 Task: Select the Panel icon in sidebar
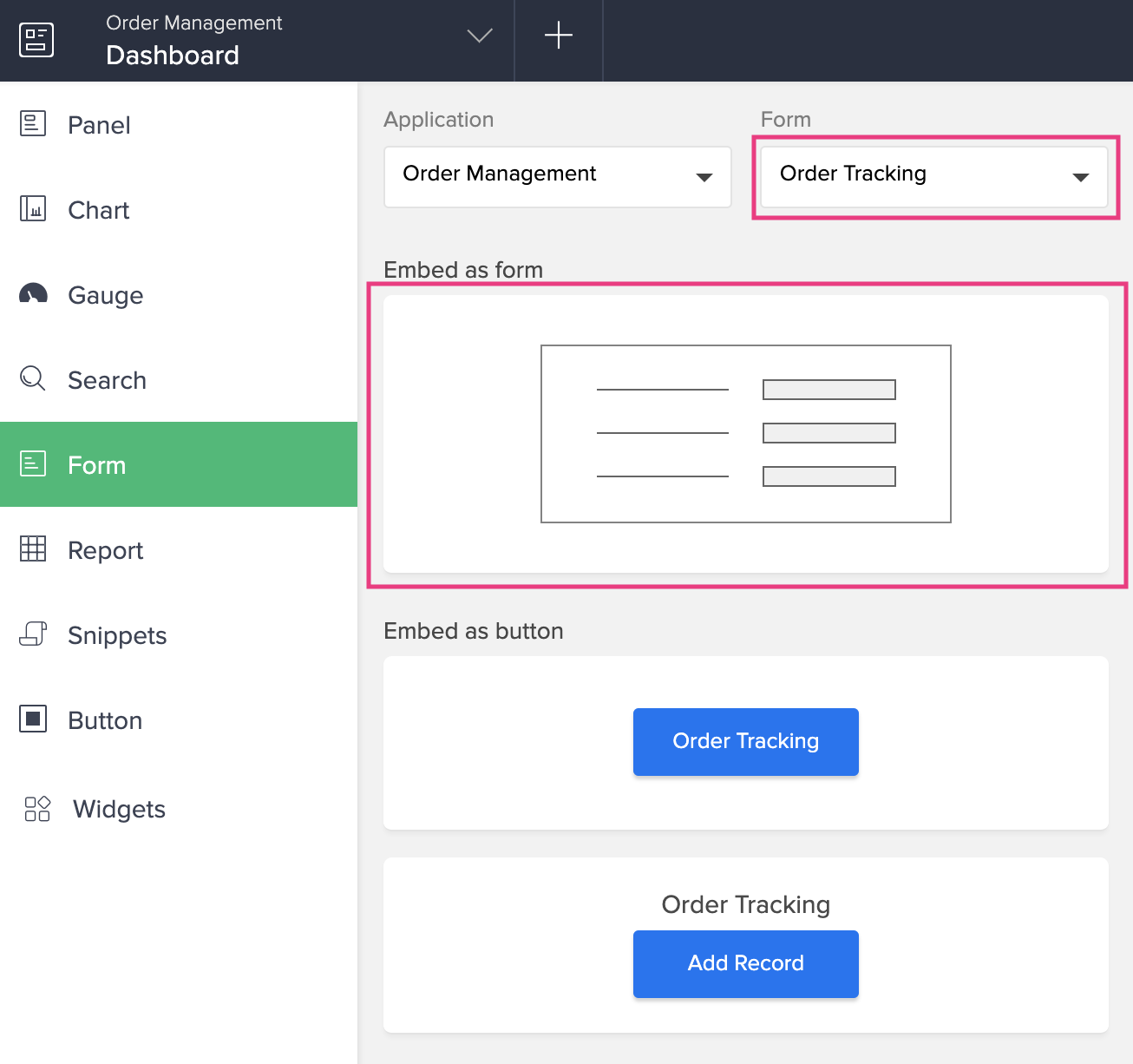coord(33,124)
